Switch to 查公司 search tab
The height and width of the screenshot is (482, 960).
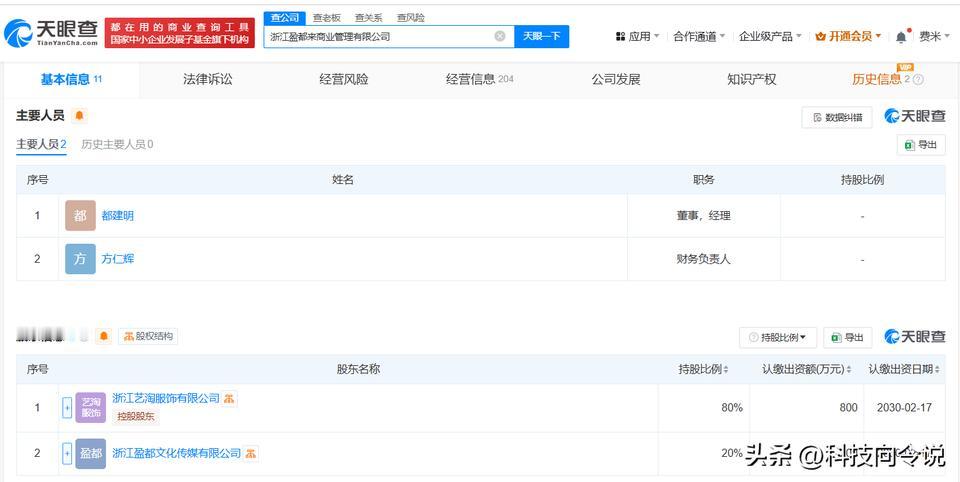(285, 18)
